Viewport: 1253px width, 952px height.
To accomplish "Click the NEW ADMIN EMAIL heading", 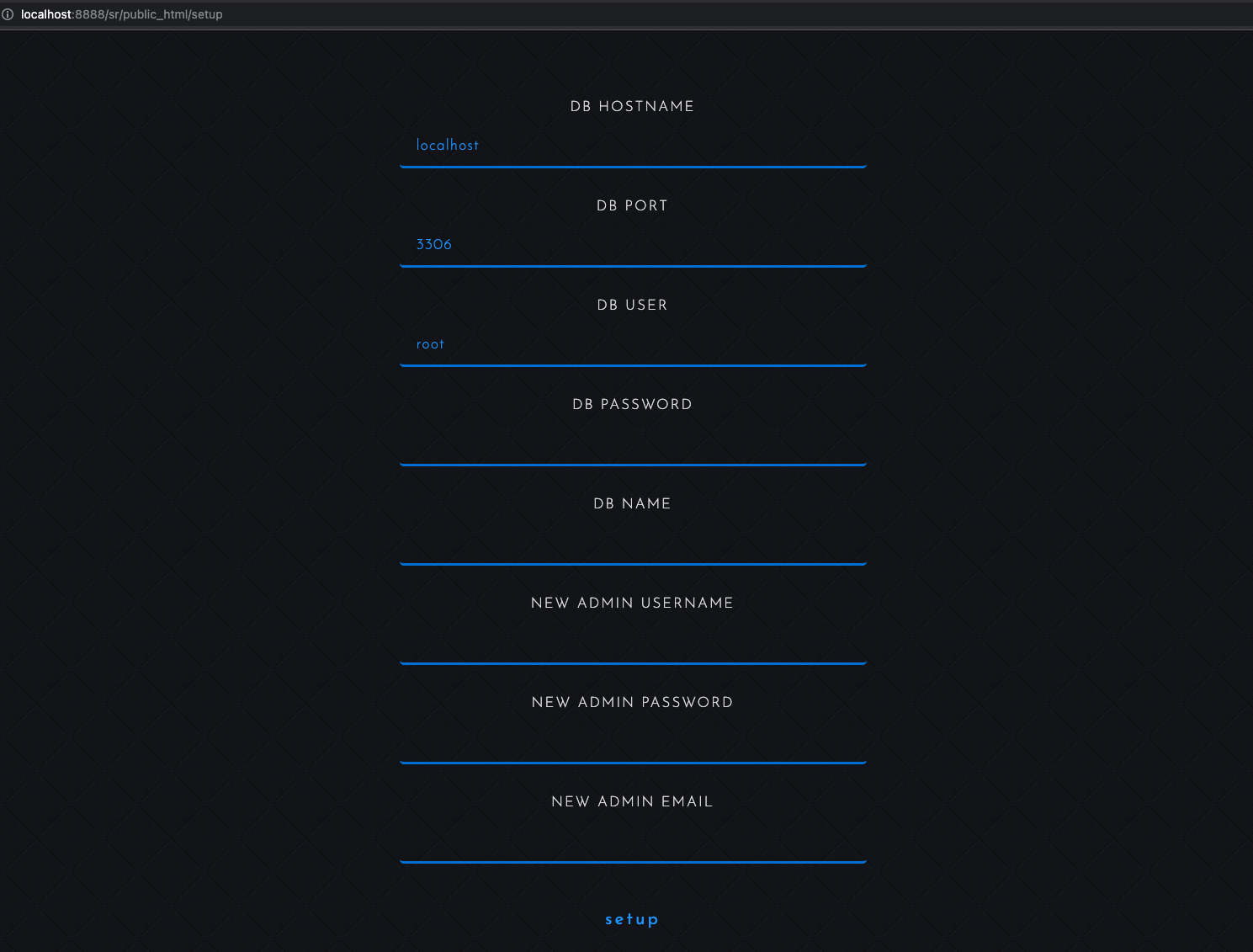I will [632, 801].
